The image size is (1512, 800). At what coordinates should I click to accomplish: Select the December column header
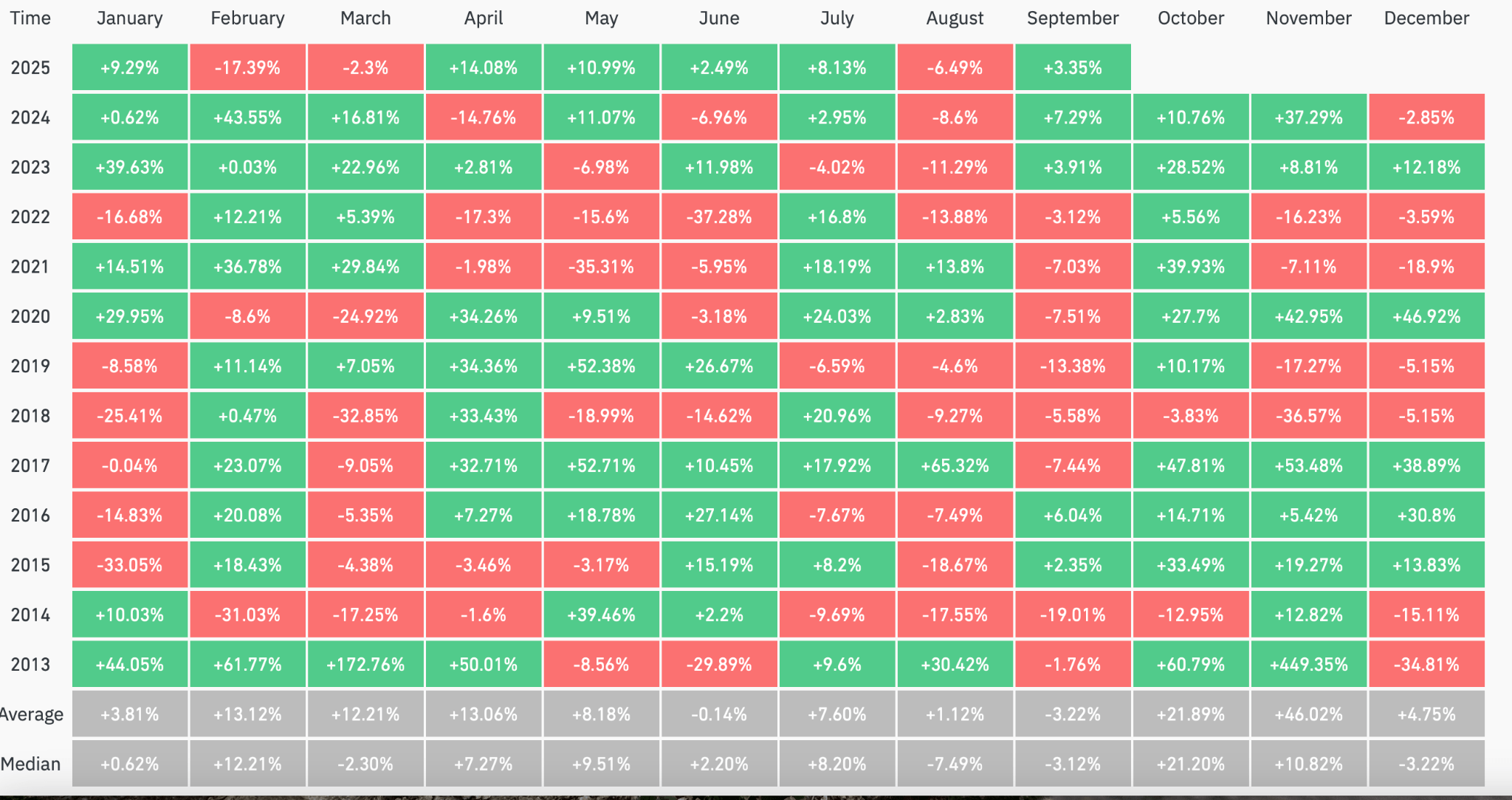(1426, 18)
